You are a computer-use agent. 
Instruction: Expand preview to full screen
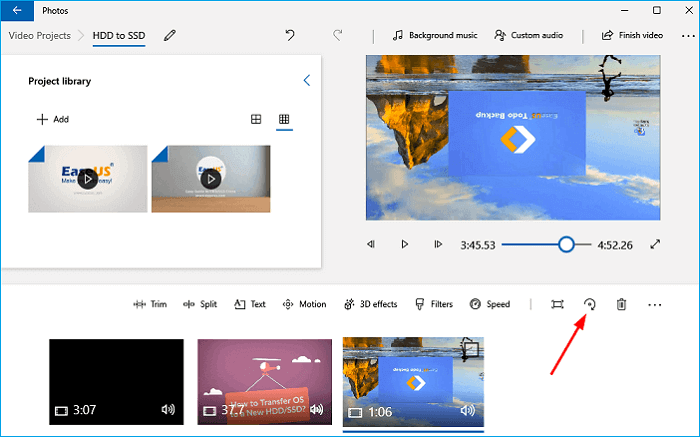click(656, 244)
